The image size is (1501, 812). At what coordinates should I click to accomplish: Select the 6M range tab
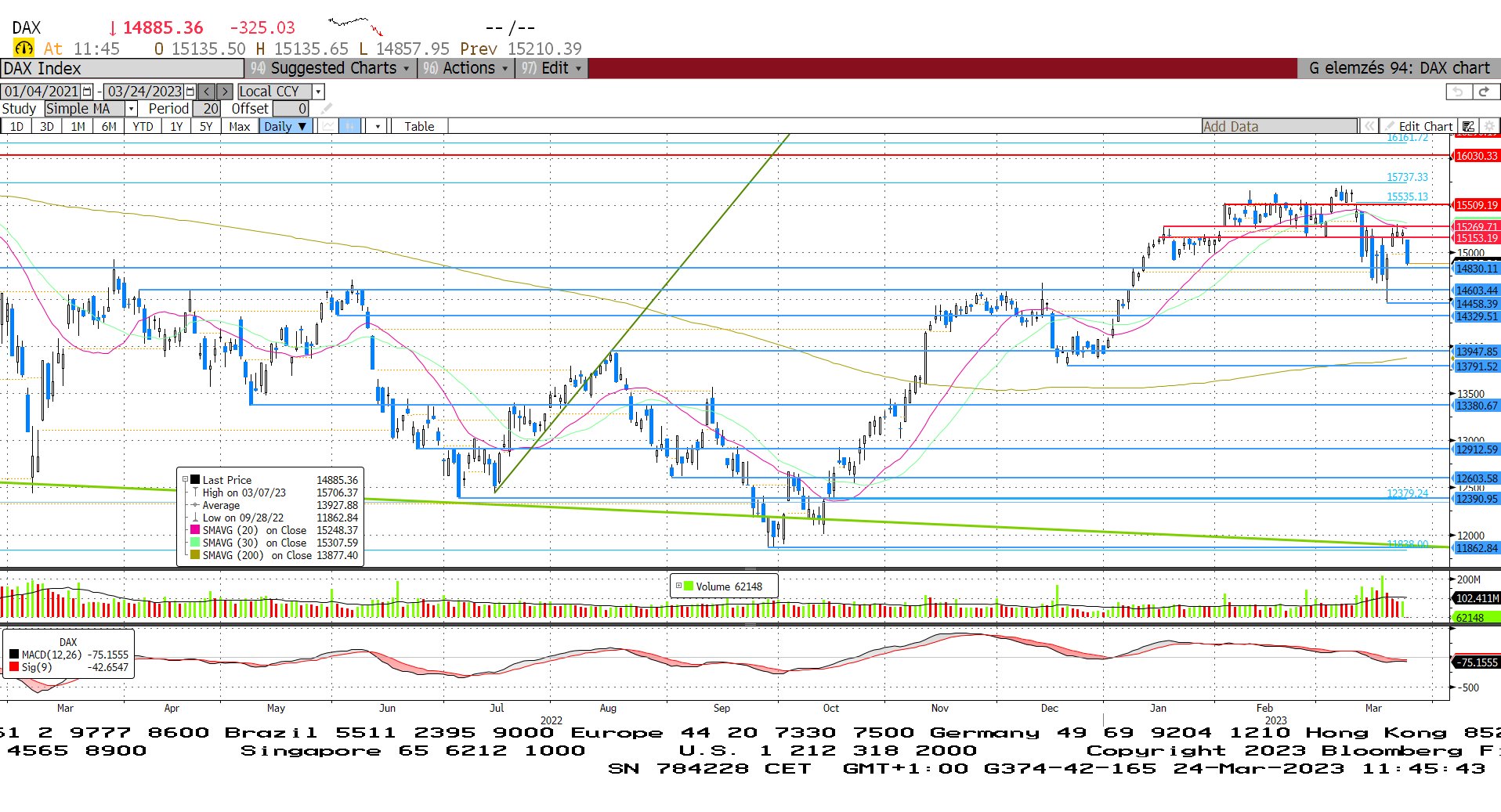(109, 126)
